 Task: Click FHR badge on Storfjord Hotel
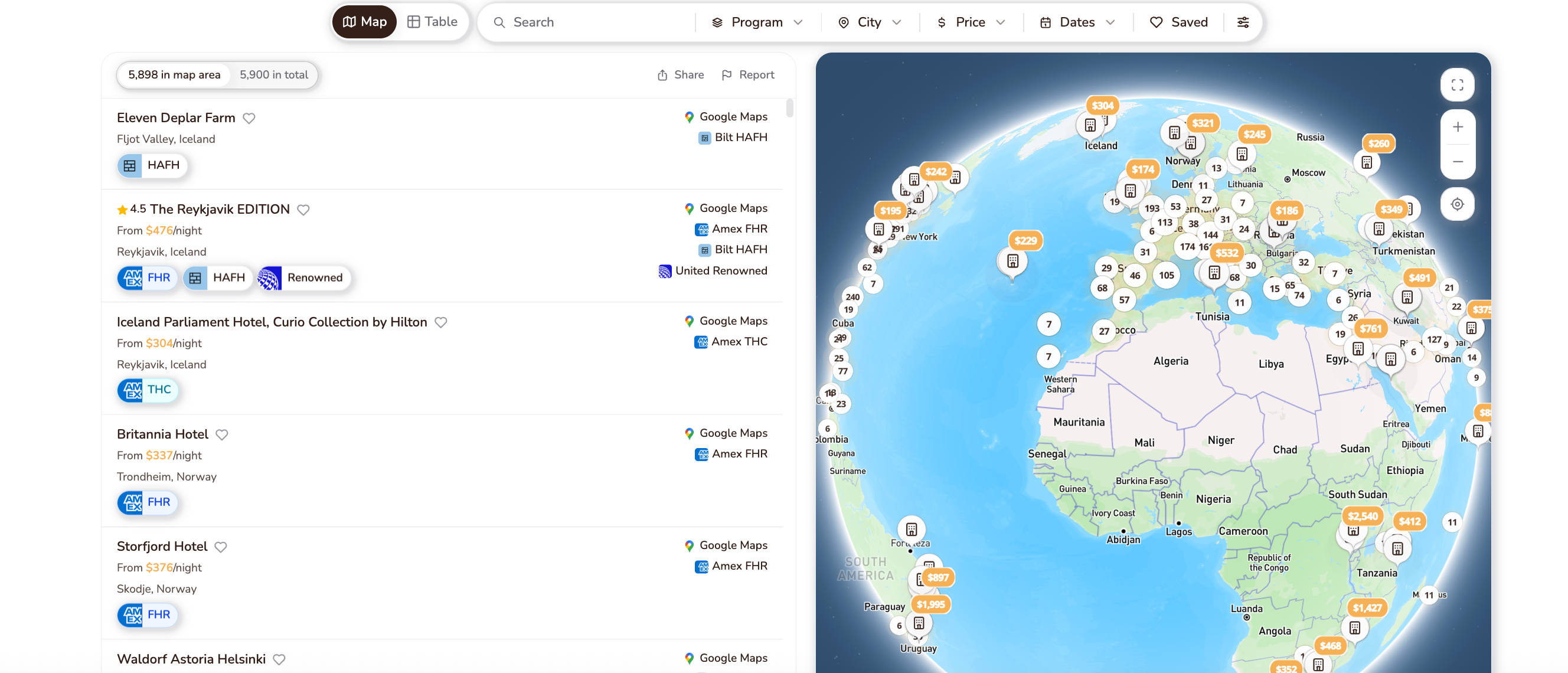coord(148,615)
